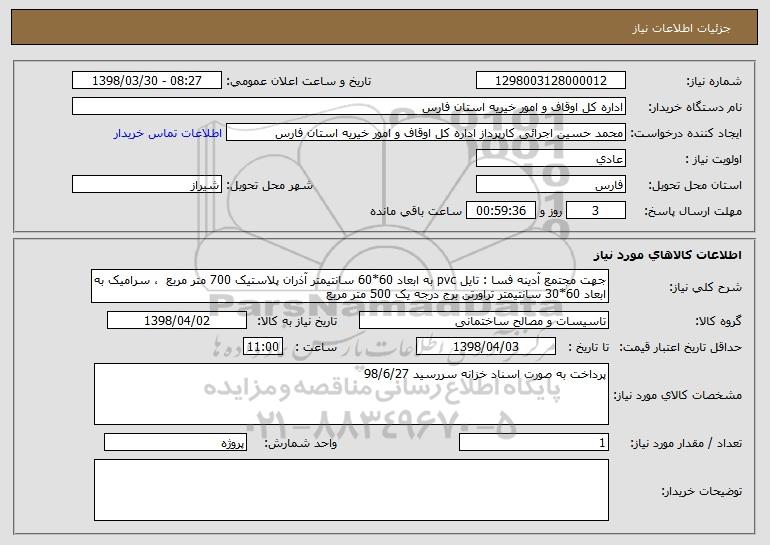Click the delivery province field فارس
770x545 pixels.
pyautogui.click(x=550, y=185)
